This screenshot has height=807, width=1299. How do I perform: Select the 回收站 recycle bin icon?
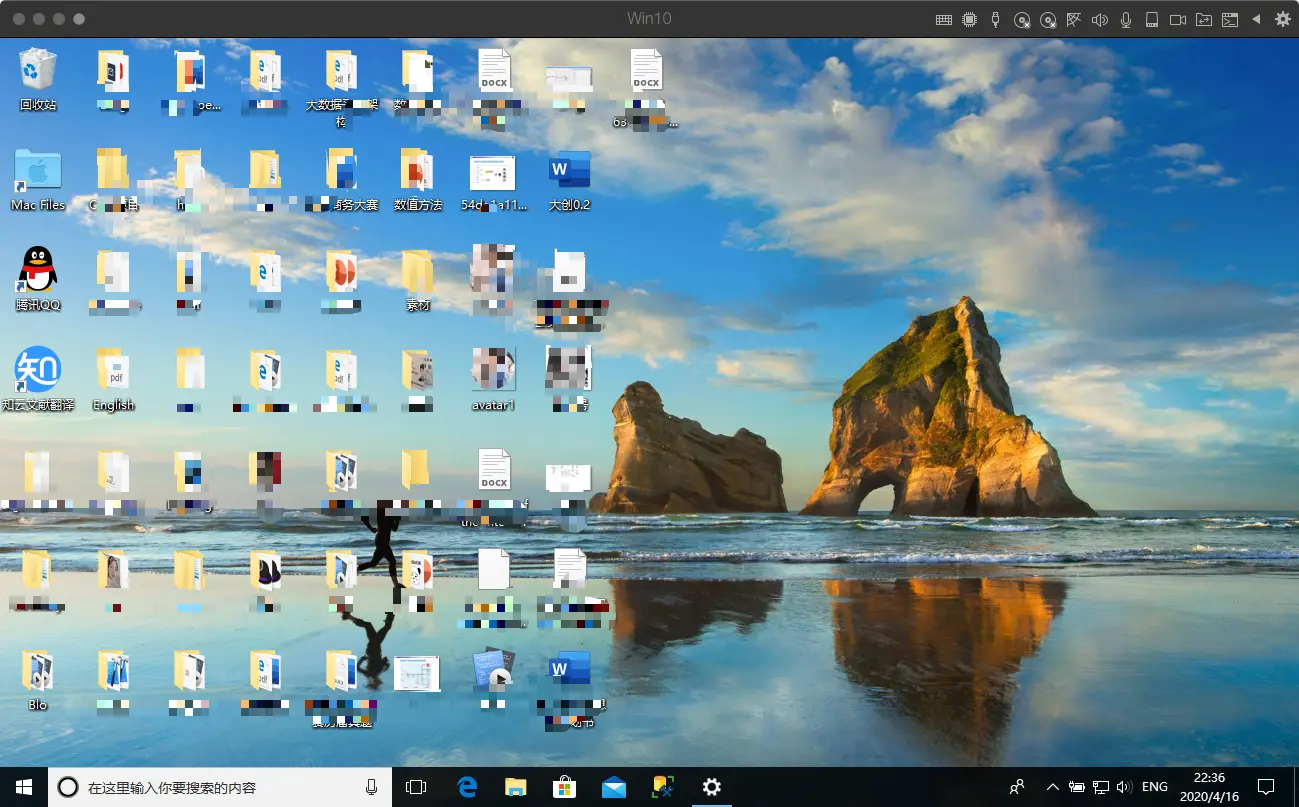pyautogui.click(x=38, y=79)
